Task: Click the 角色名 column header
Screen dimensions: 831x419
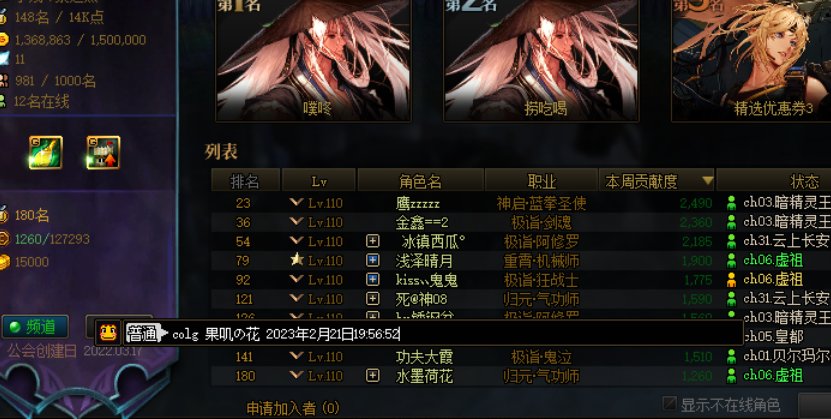Action: click(x=421, y=181)
